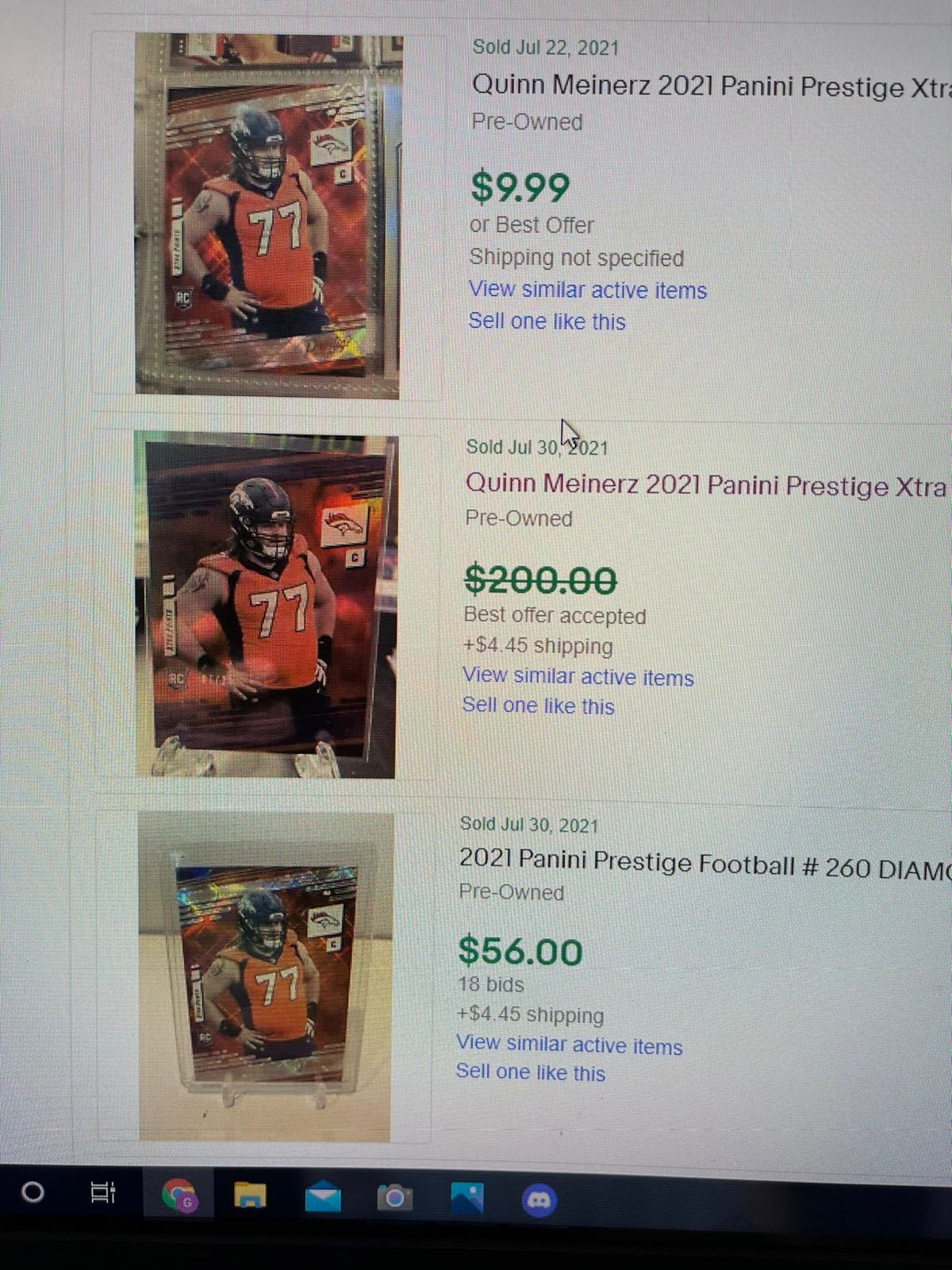Open the $9.99 Quinn Meinerz listing title

point(712,86)
